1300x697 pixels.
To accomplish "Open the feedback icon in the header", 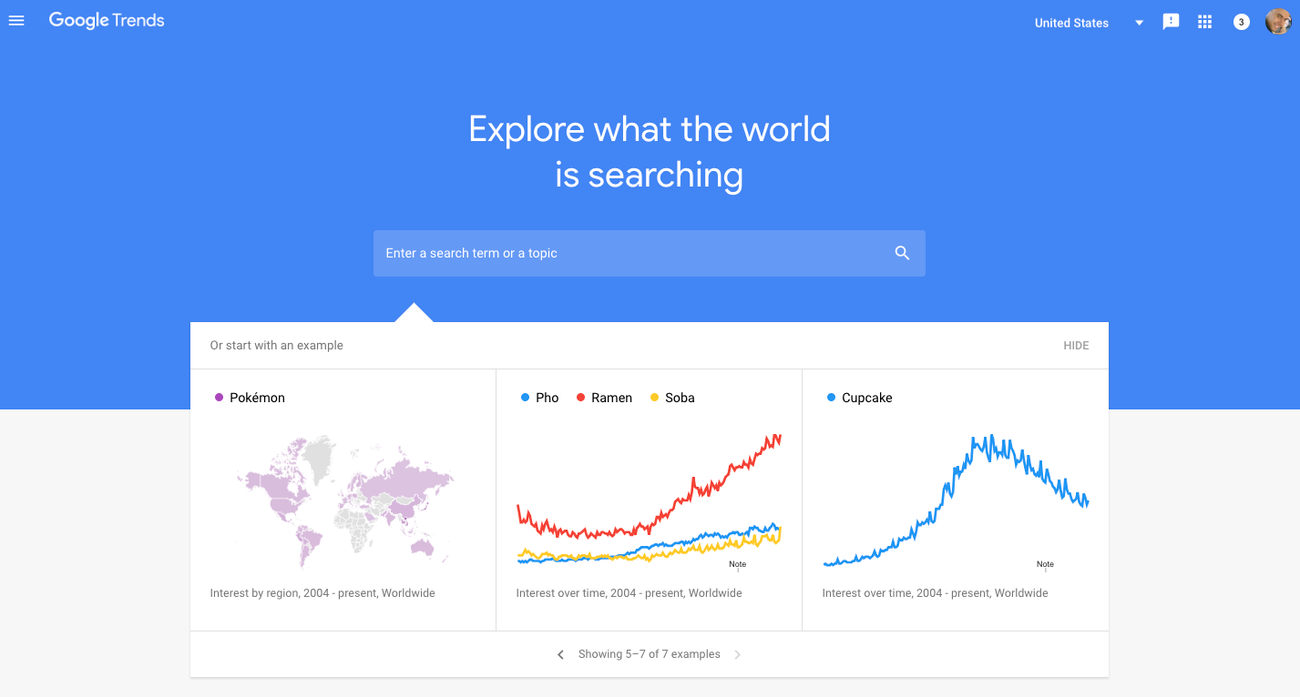I will point(1170,21).
